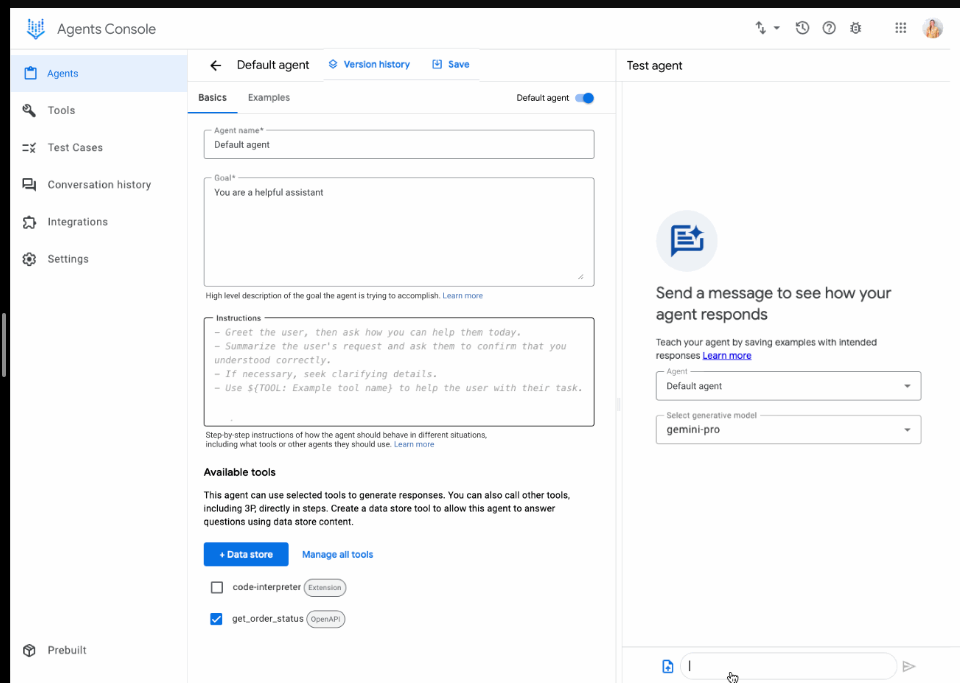Open the Select generative model dropdown

pyautogui.click(x=788, y=430)
